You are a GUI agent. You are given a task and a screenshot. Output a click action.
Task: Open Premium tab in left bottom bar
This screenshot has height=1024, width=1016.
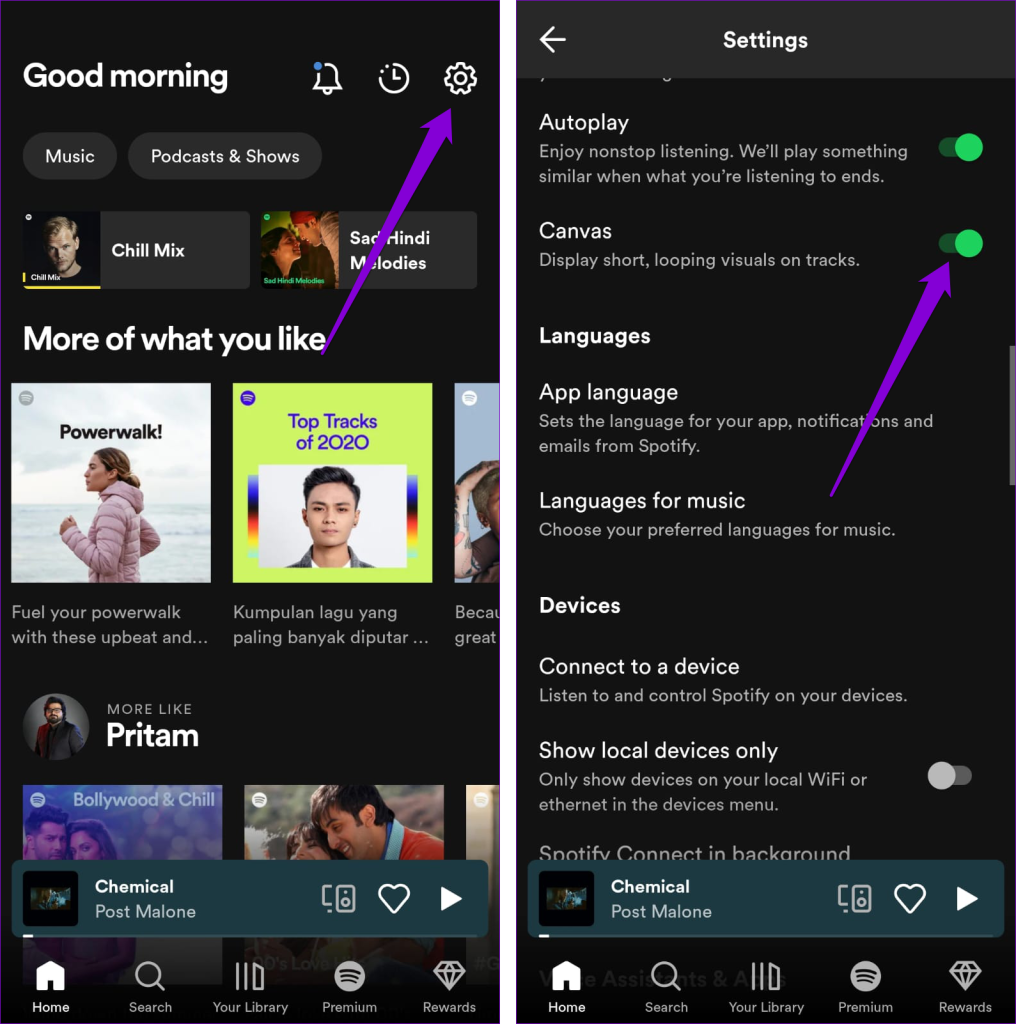[349, 987]
